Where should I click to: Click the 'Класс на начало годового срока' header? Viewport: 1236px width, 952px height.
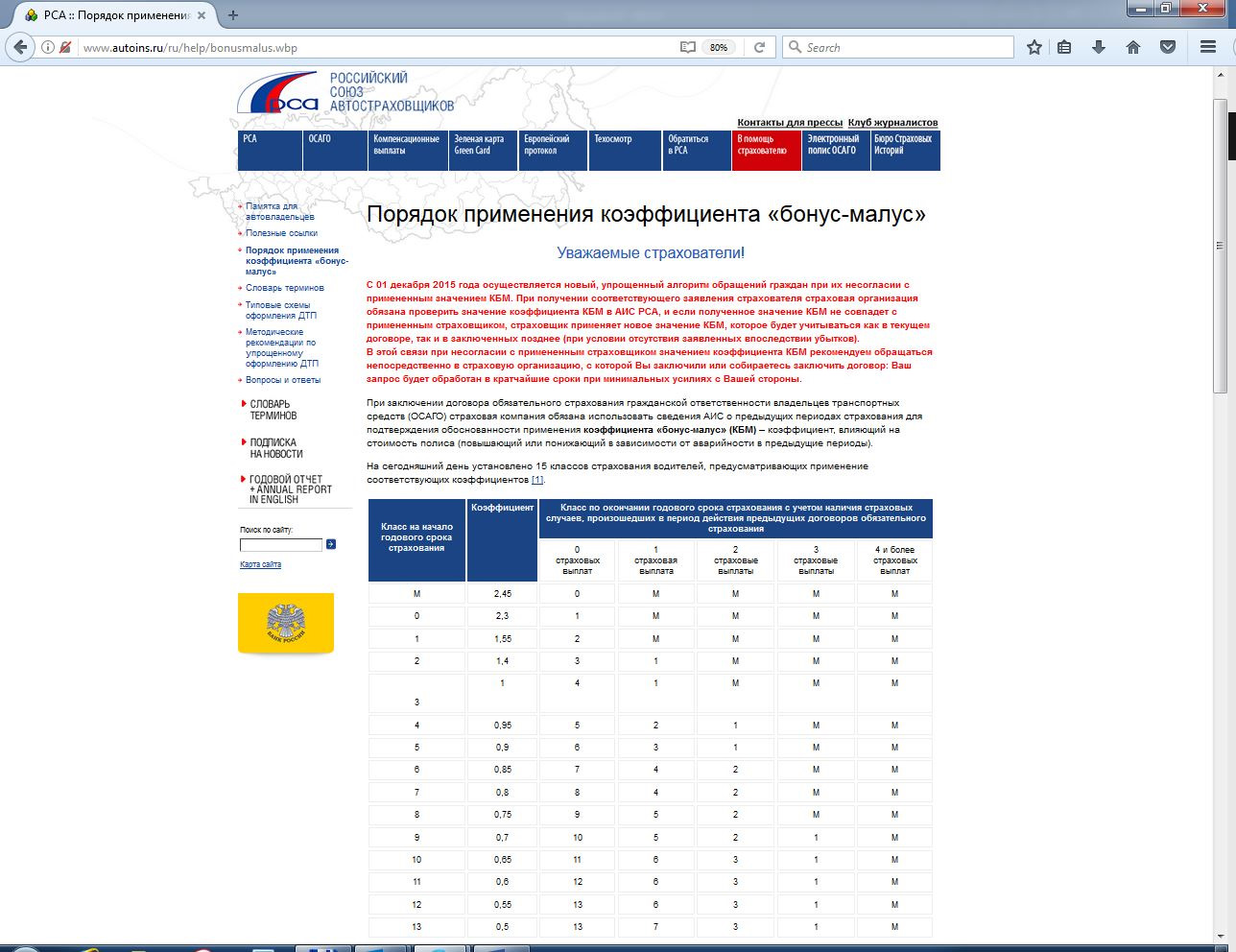[x=416, y=540]
